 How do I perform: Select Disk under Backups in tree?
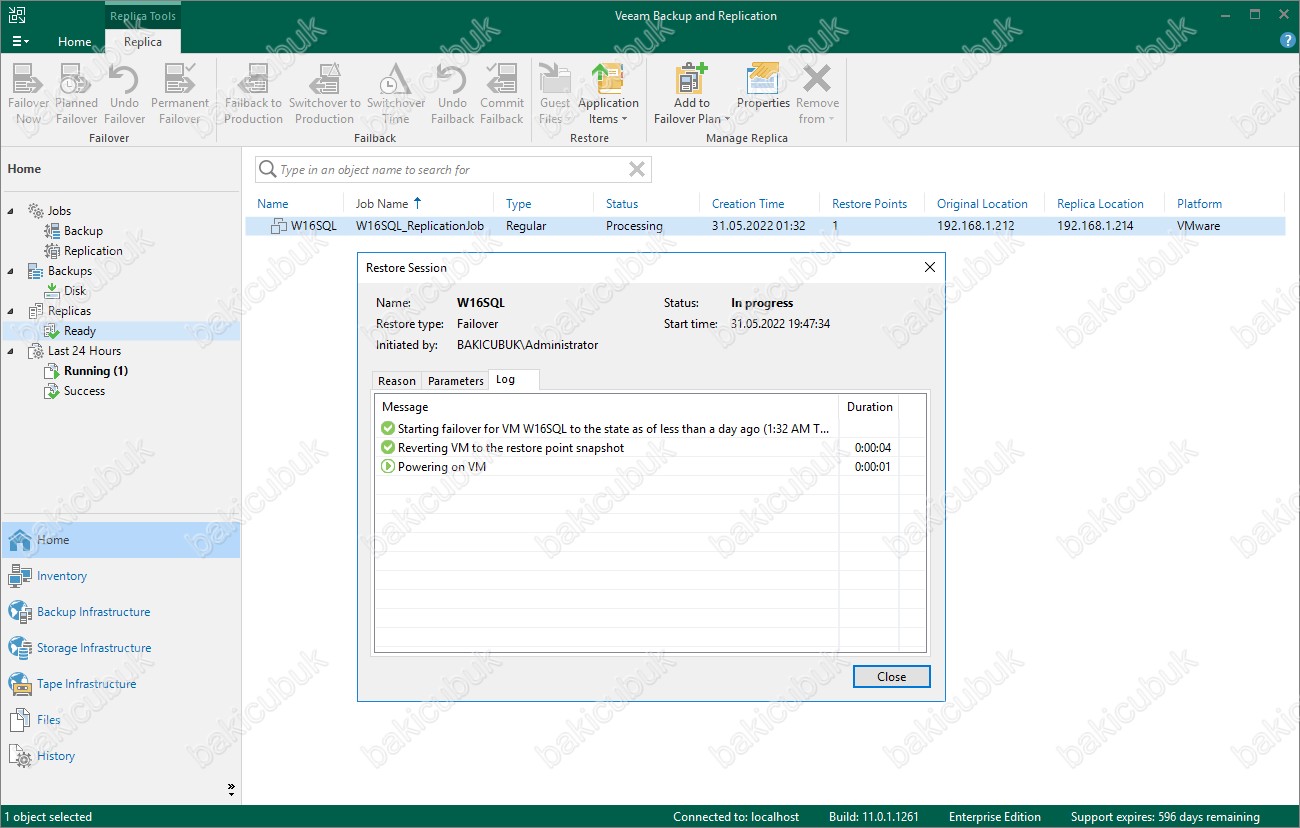pos(75,291)
